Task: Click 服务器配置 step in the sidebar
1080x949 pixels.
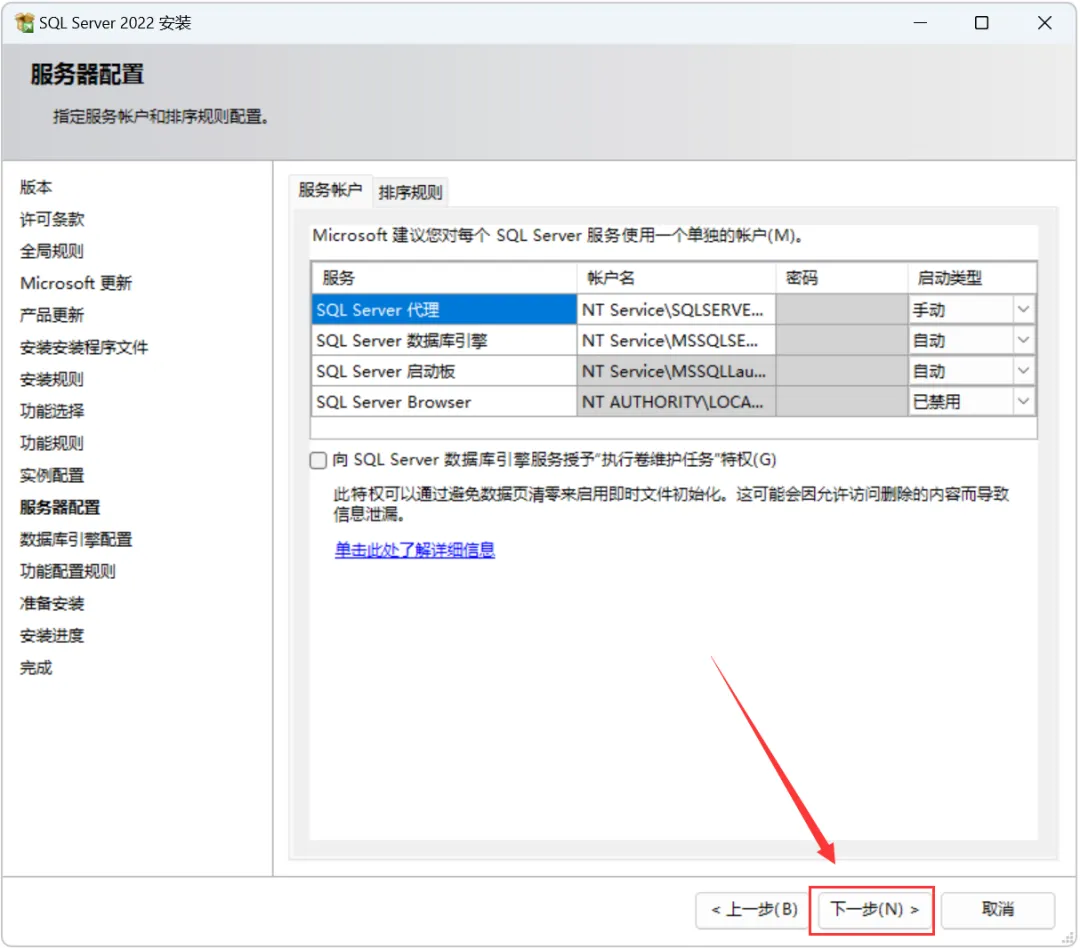Action: click(x=60, y=508)
